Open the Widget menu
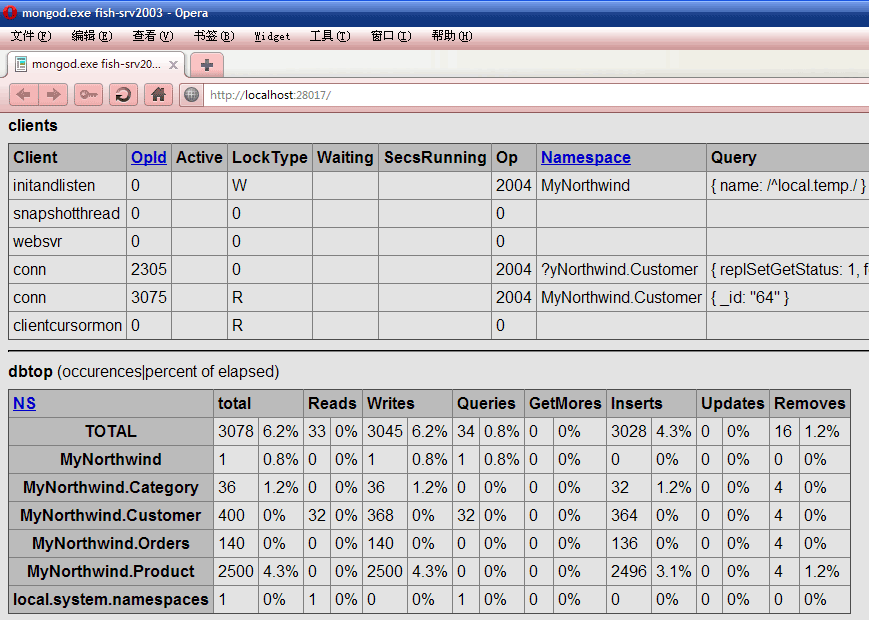This screenshot has height=620, width=869. coord(272,36)
